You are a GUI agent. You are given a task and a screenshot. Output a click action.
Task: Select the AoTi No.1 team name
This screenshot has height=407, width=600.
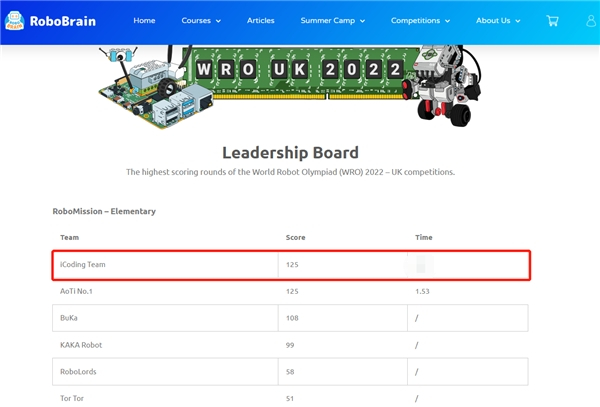tap(76, 291)
